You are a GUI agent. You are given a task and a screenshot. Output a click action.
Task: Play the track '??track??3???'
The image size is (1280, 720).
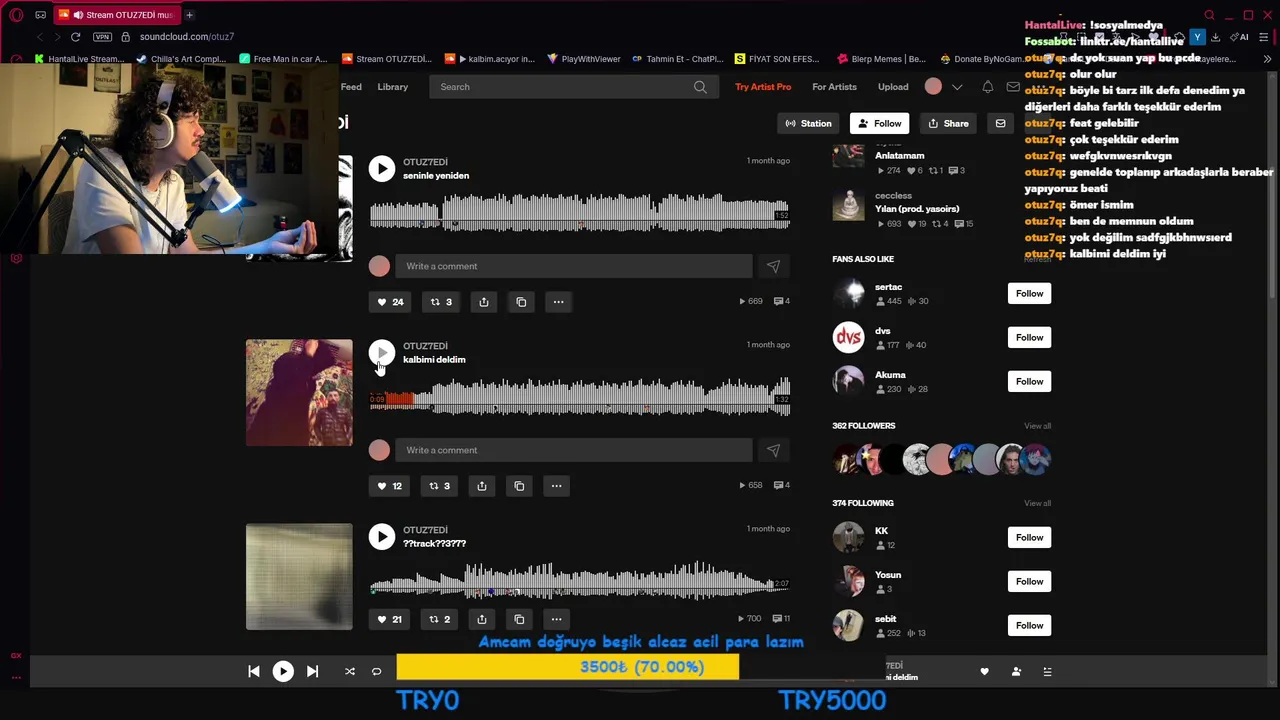pos(381,536)
